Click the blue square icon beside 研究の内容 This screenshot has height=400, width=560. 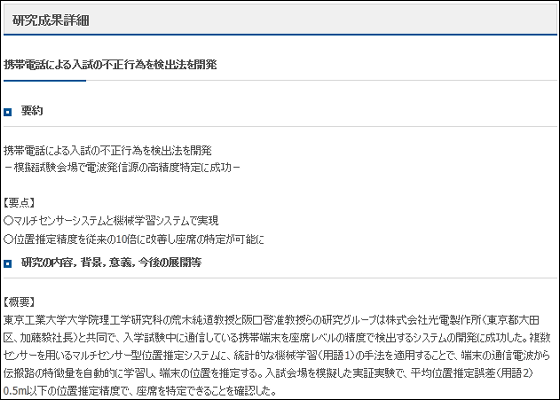8,264
